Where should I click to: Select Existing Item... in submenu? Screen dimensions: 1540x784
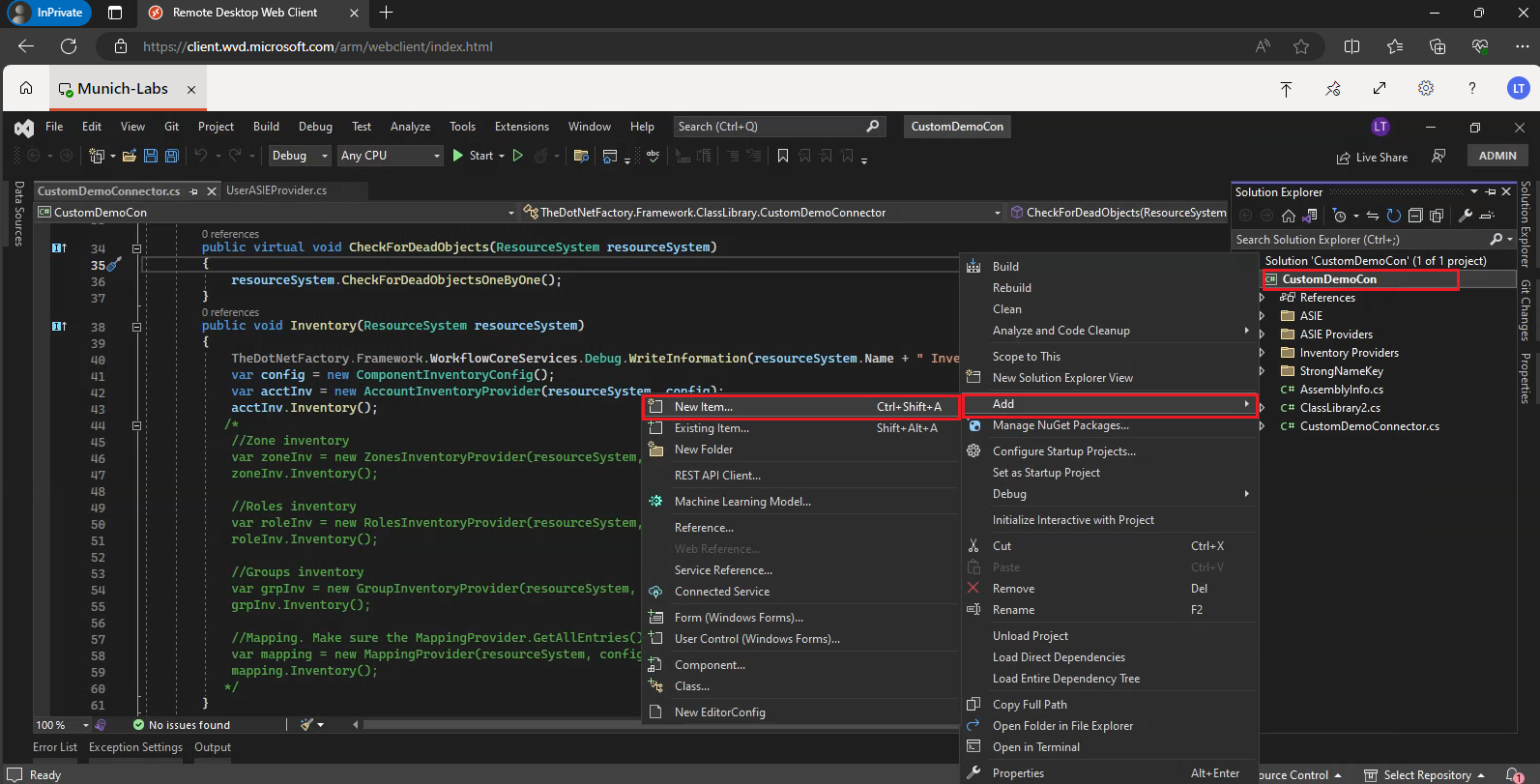point(801,428)
